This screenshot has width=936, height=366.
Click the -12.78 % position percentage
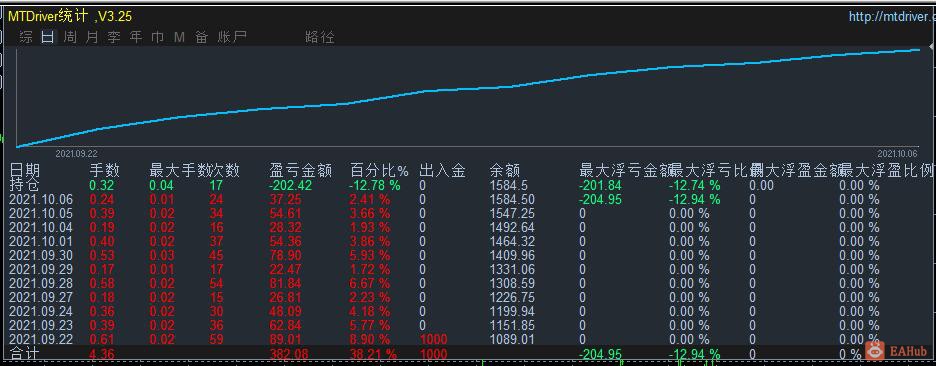pos(375,186)
